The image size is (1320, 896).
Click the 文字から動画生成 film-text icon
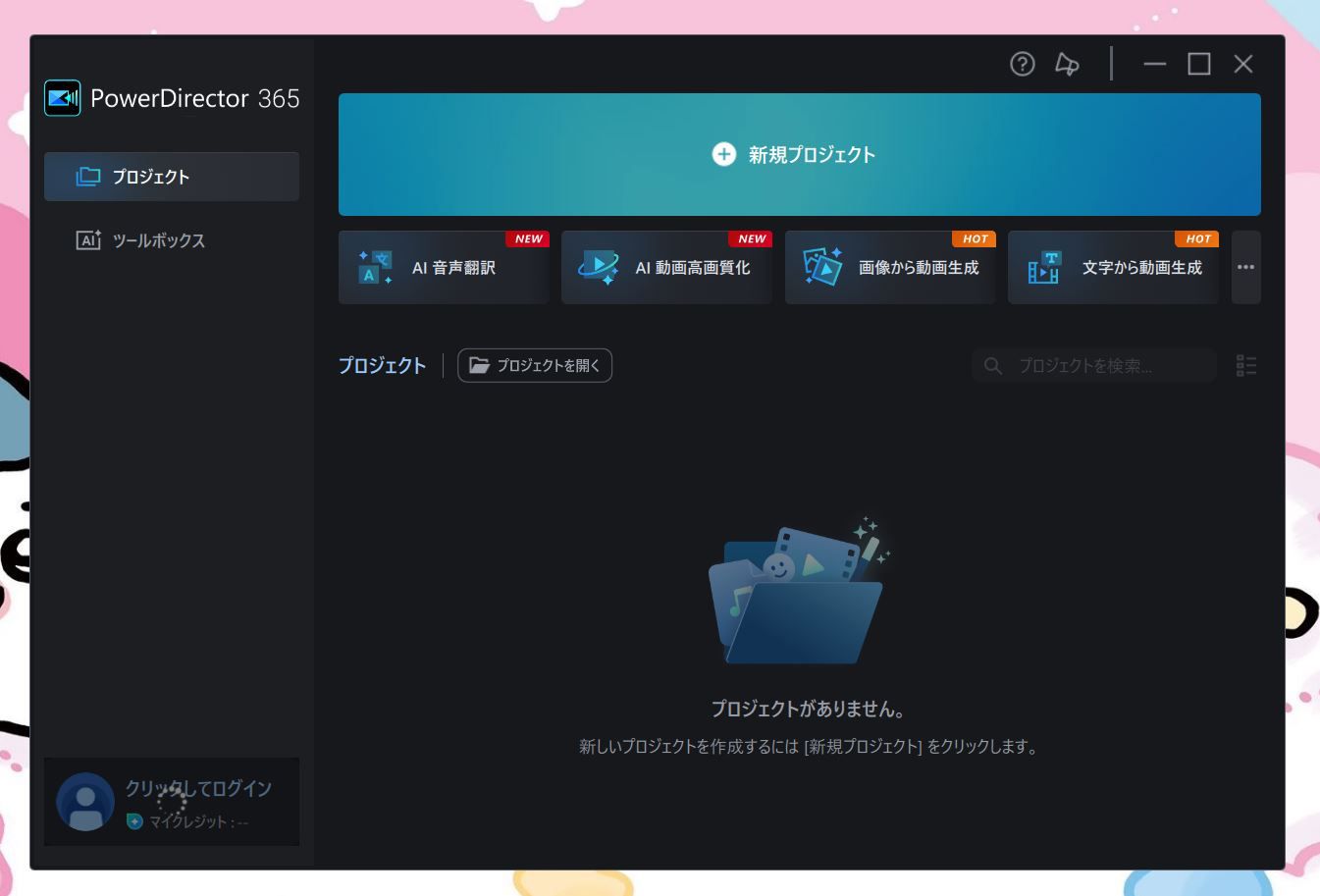(x=1044, y=267)
